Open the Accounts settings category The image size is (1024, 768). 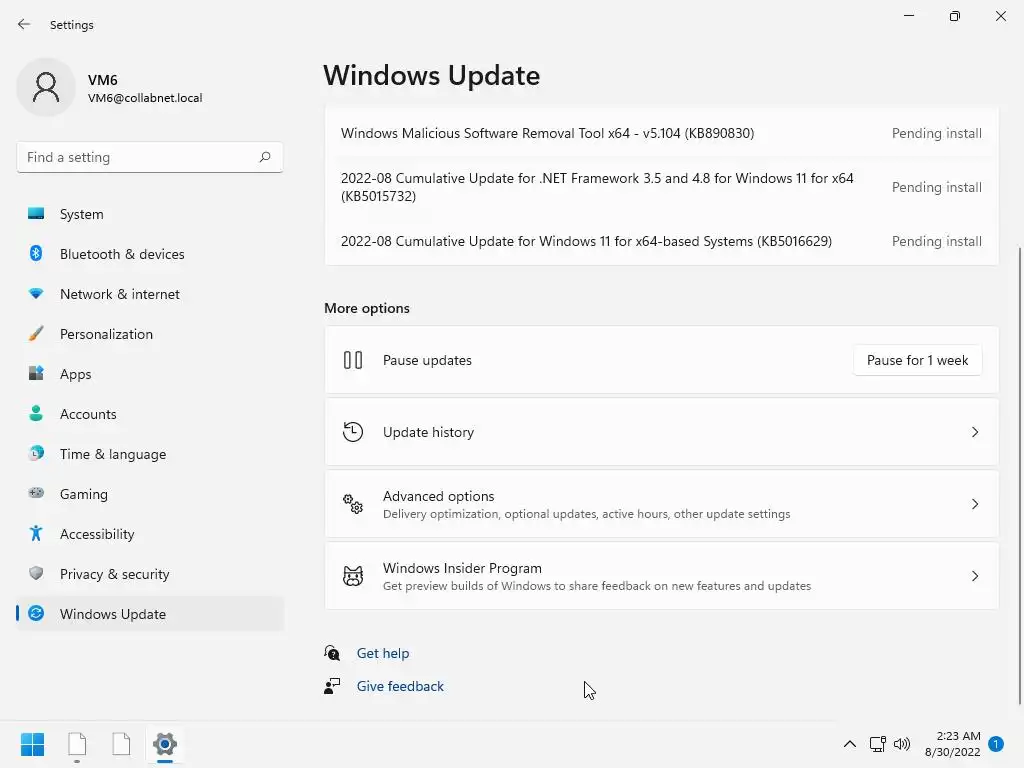click(x=88, y=414)
